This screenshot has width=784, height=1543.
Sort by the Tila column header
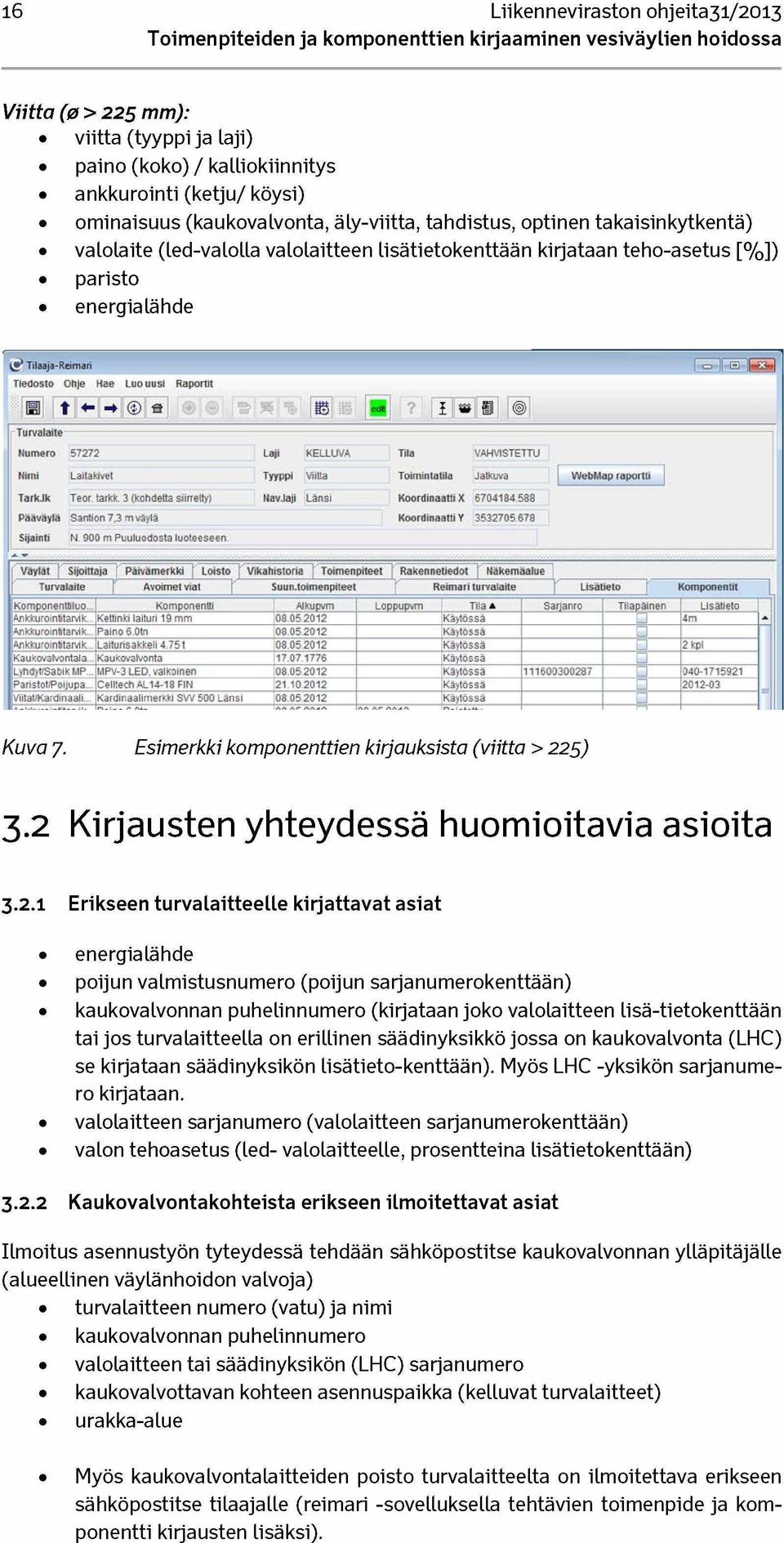point(482,606)
